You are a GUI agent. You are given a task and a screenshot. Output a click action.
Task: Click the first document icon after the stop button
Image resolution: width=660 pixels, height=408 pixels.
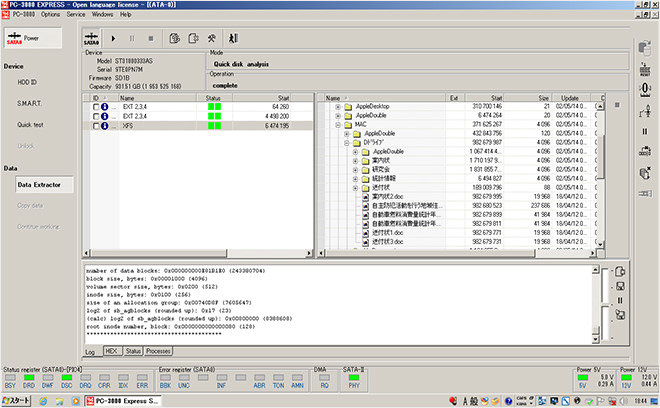pyautogui.click(x=174, y=39)
